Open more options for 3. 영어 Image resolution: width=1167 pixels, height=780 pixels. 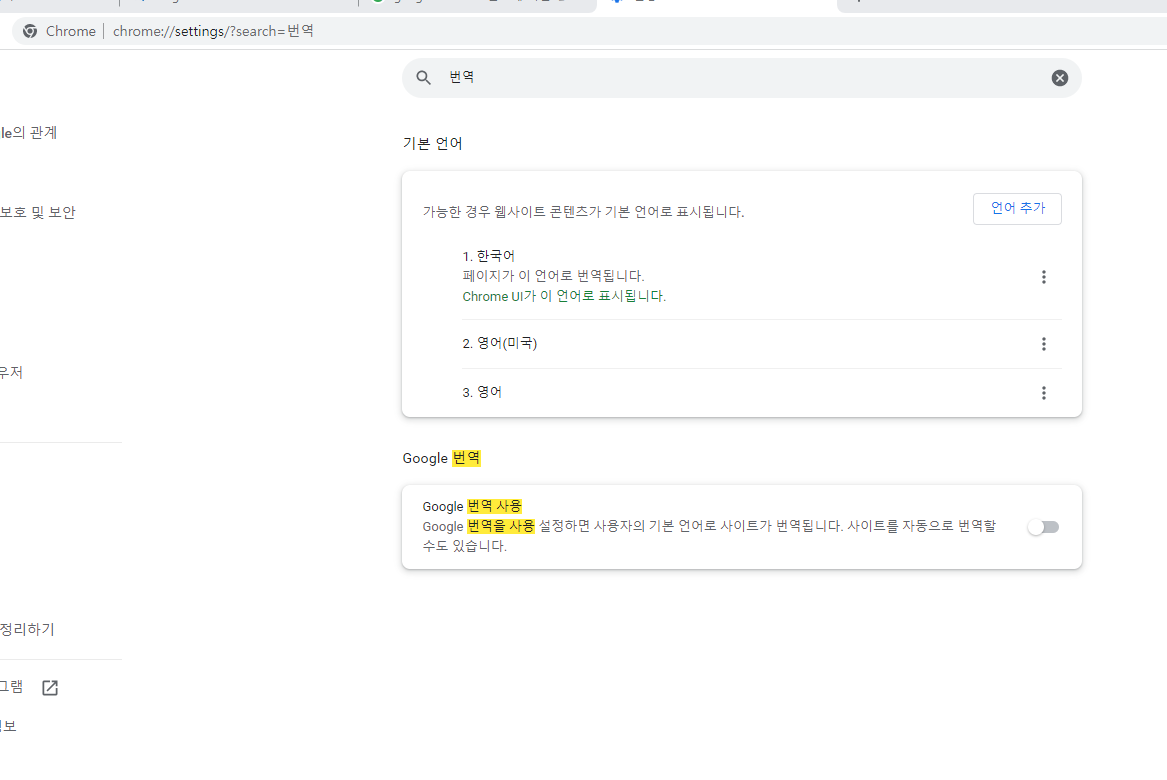point(1043,393)
